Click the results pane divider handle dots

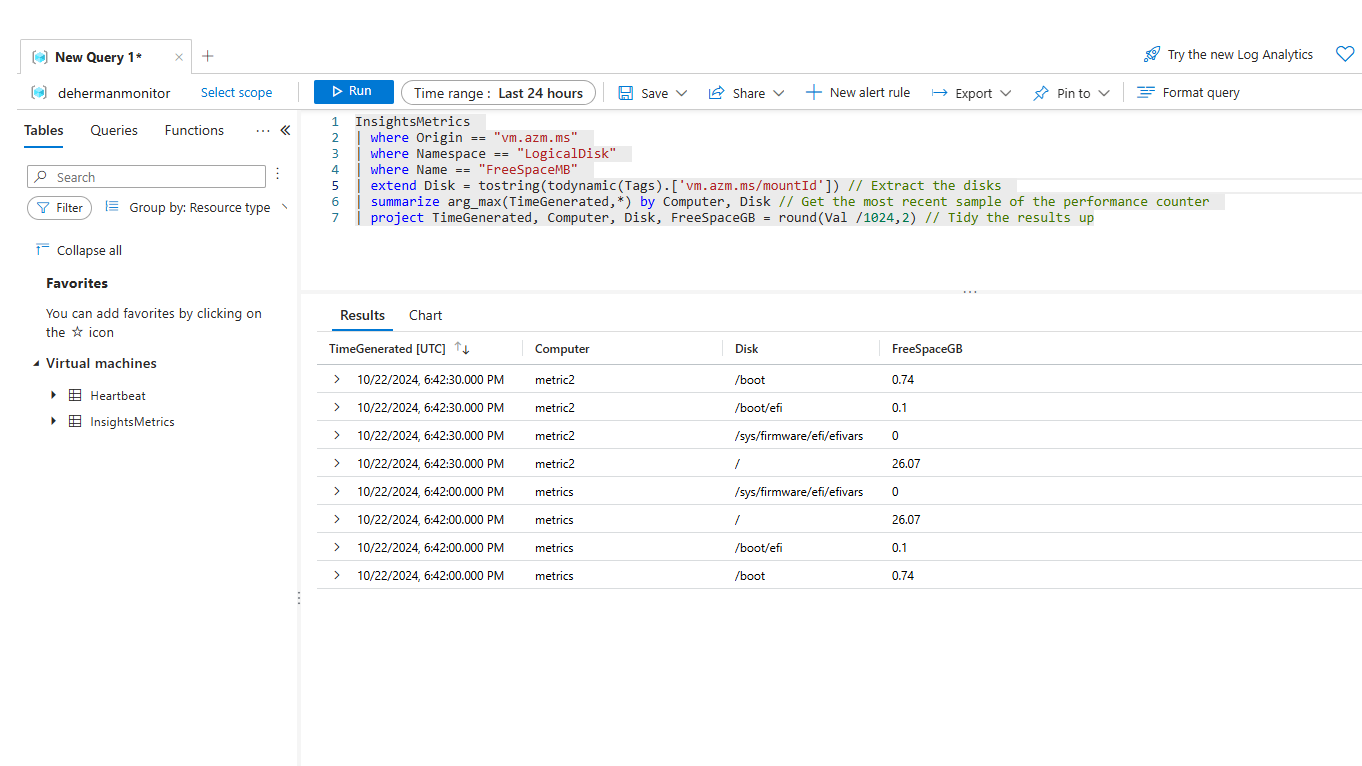click(x=969, y=292)
